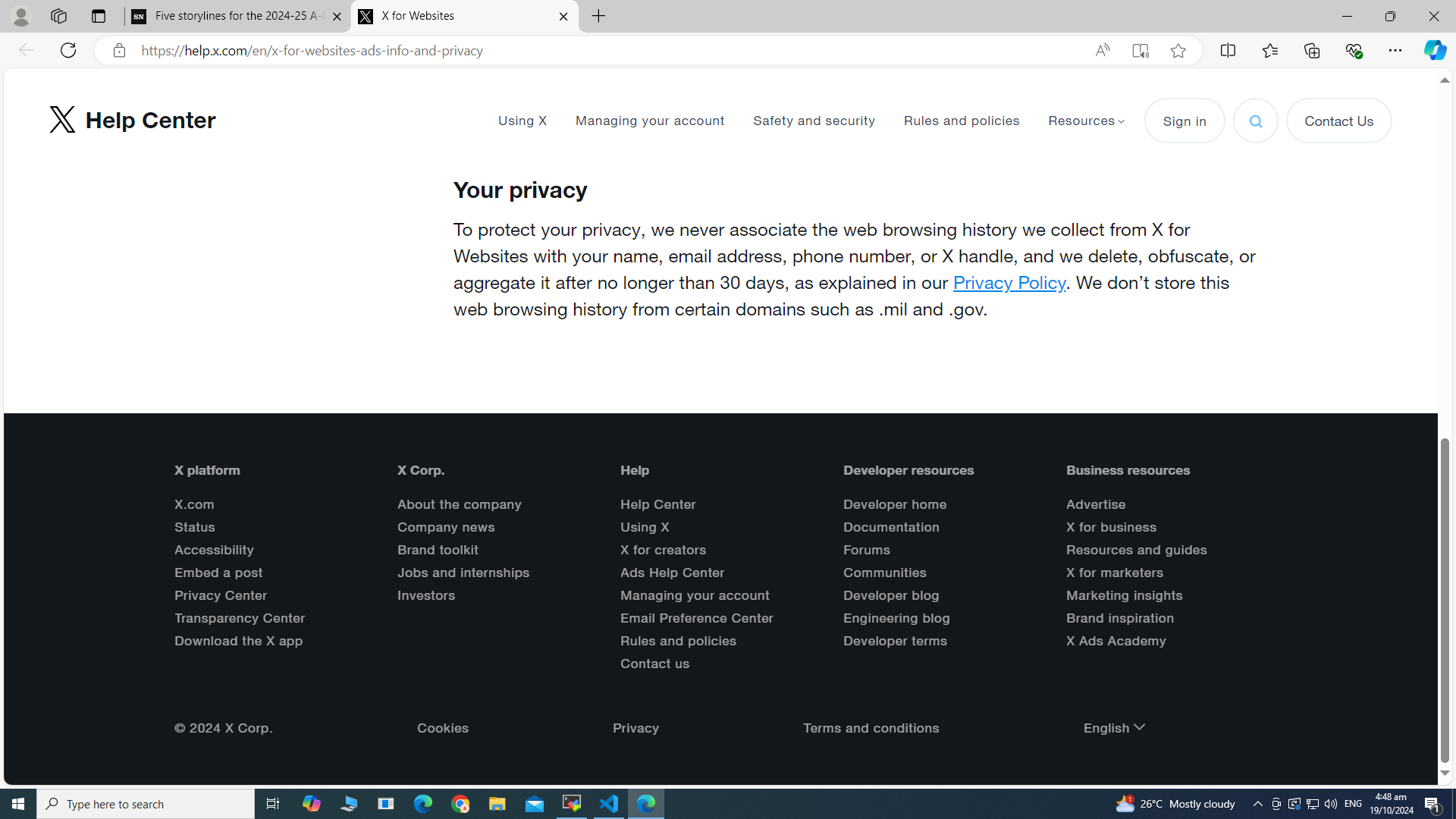Open Collections from the browser toolbar
The image size is (1456, 819).
click(1311, 50)
